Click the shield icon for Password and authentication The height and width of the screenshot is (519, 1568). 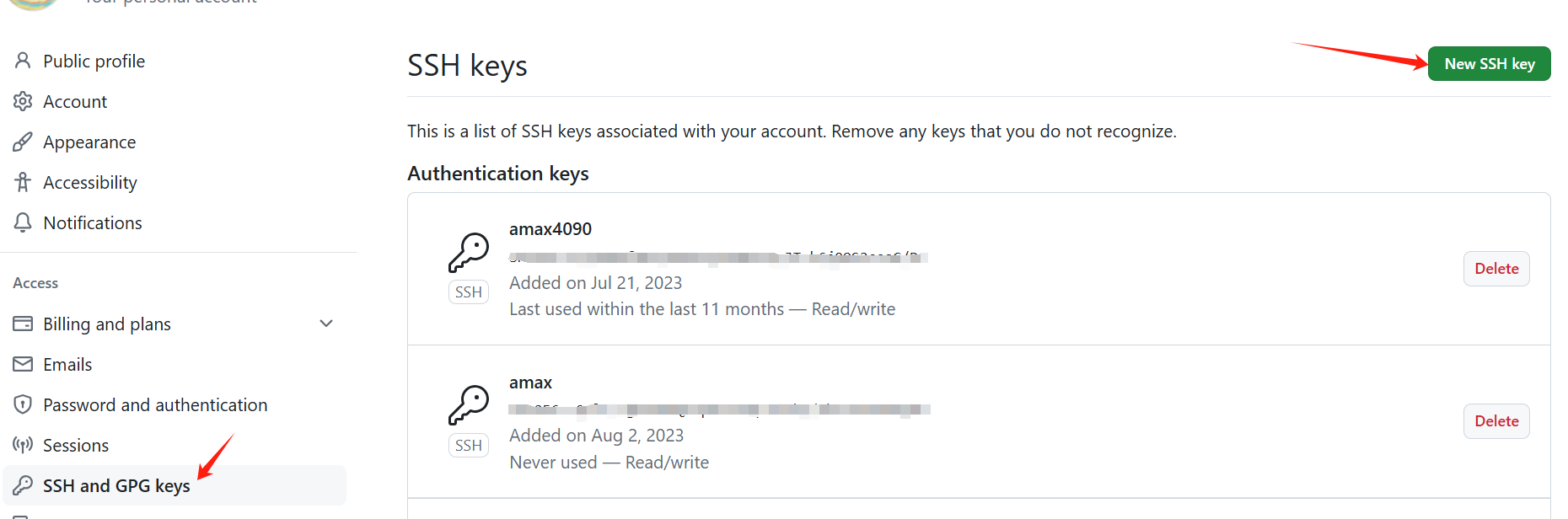[x=23, y=404]
